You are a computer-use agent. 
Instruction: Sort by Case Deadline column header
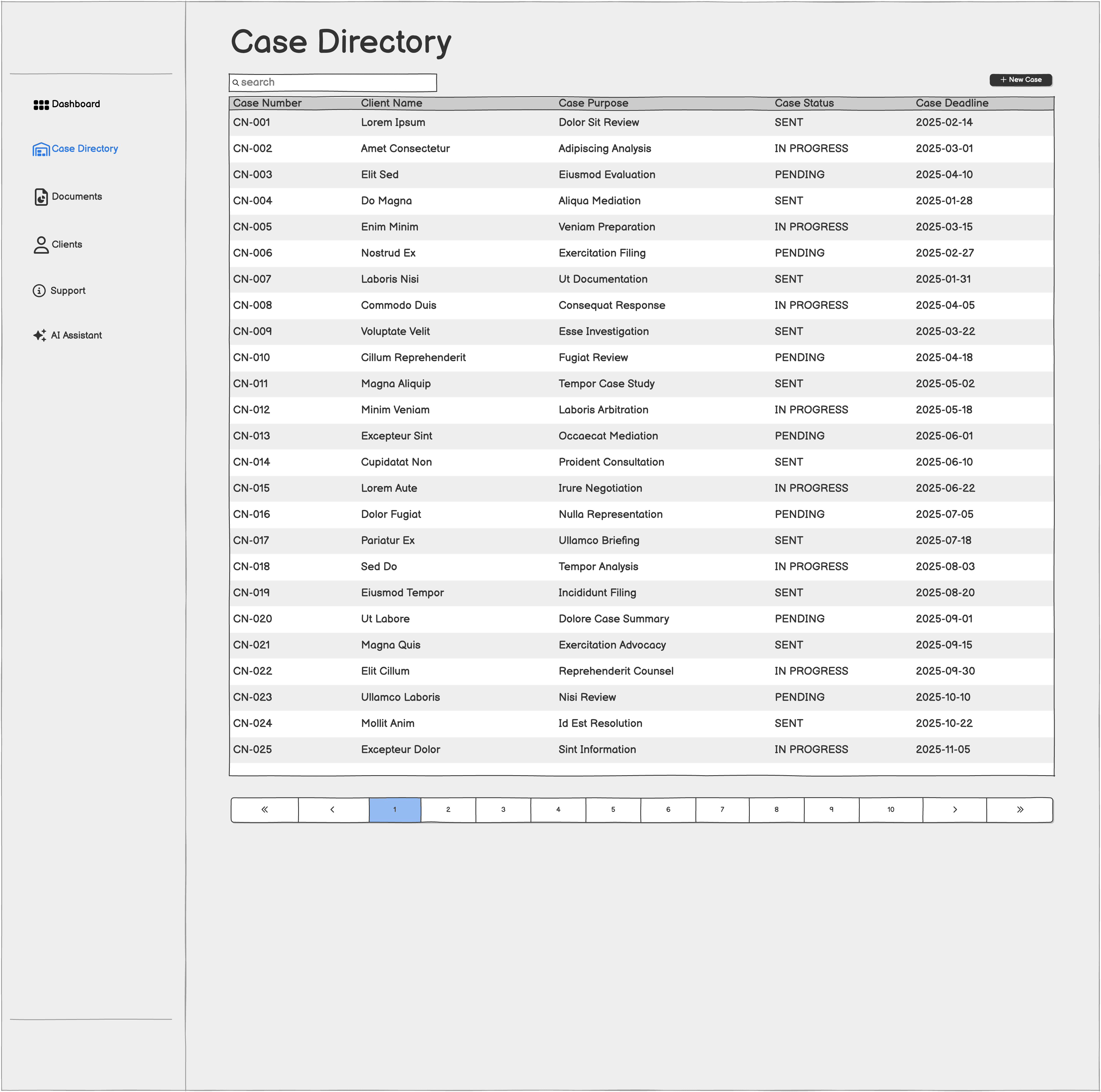click(952, 103)
